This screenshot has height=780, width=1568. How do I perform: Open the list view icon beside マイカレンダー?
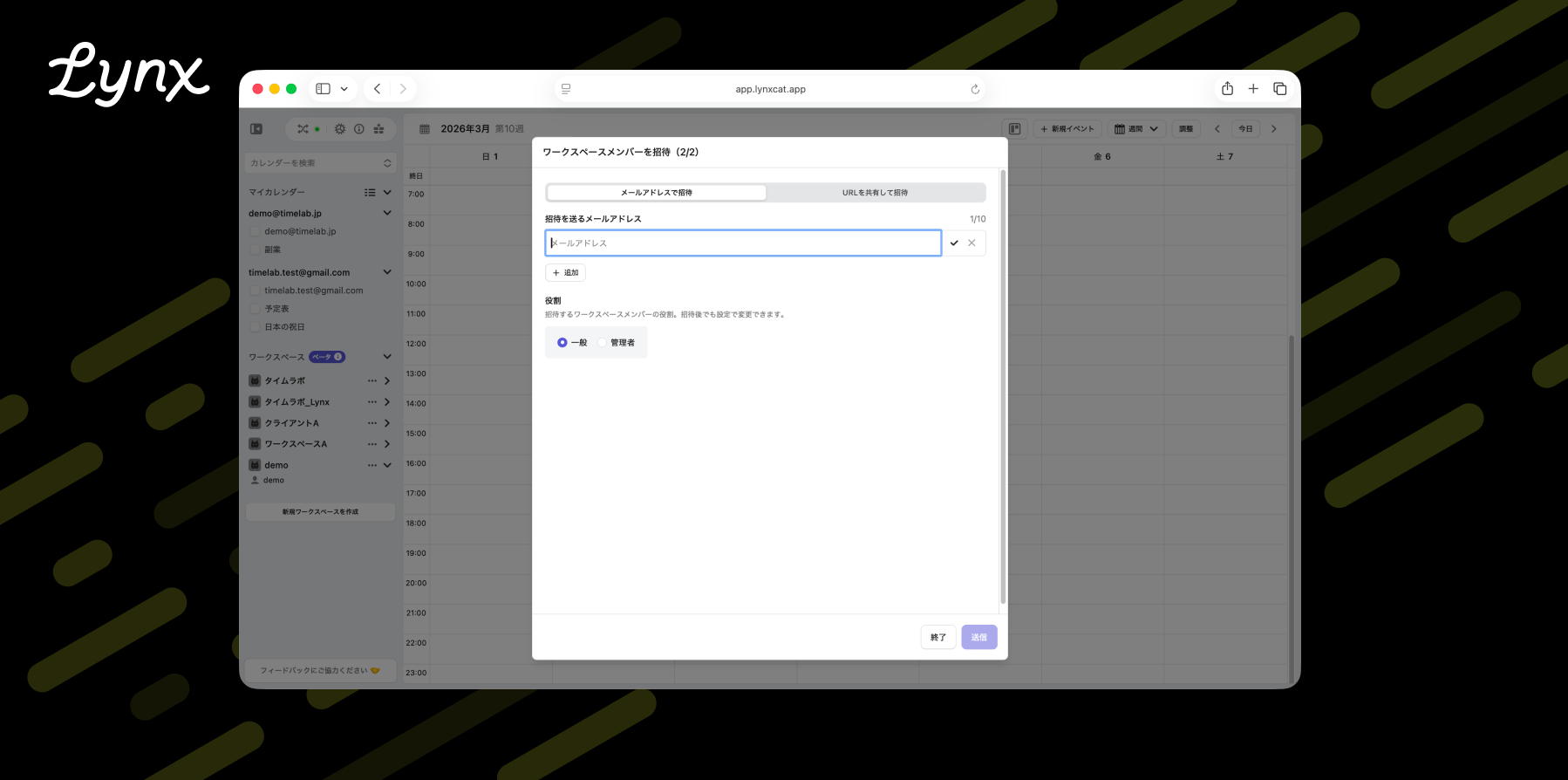click(x=370, y=193)
